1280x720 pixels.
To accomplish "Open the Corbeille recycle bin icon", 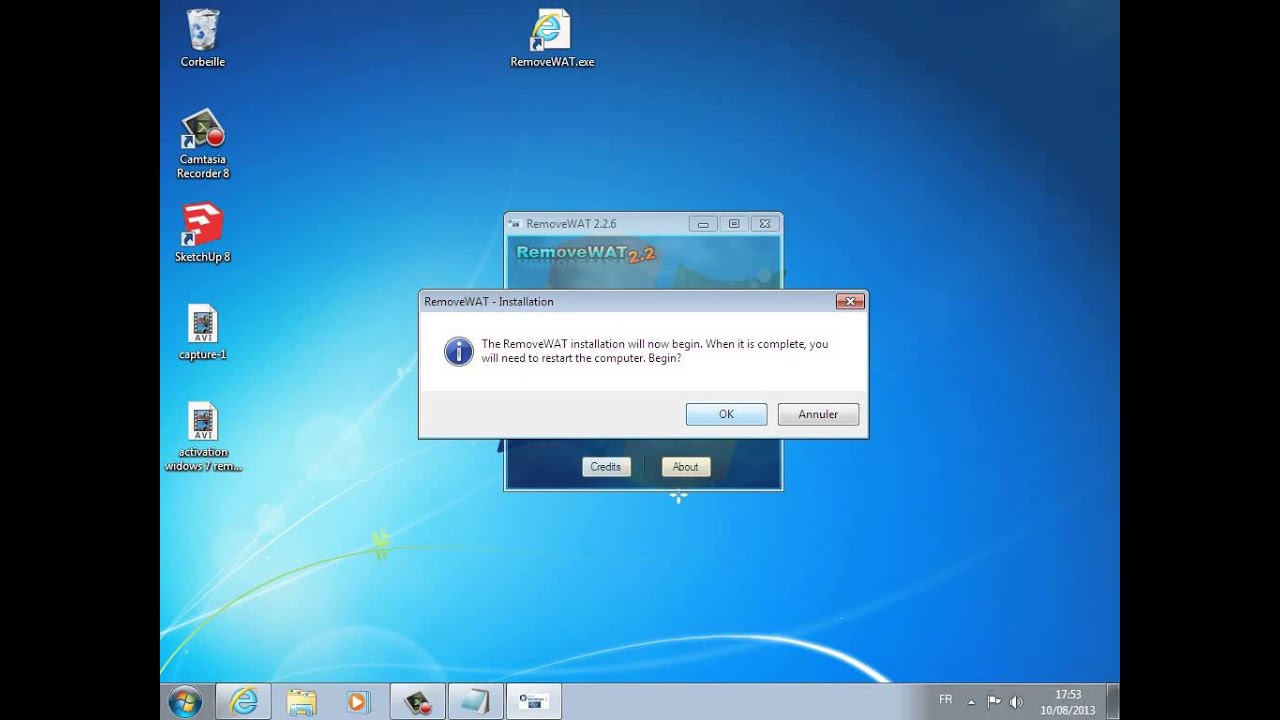I will pos(202,38).
